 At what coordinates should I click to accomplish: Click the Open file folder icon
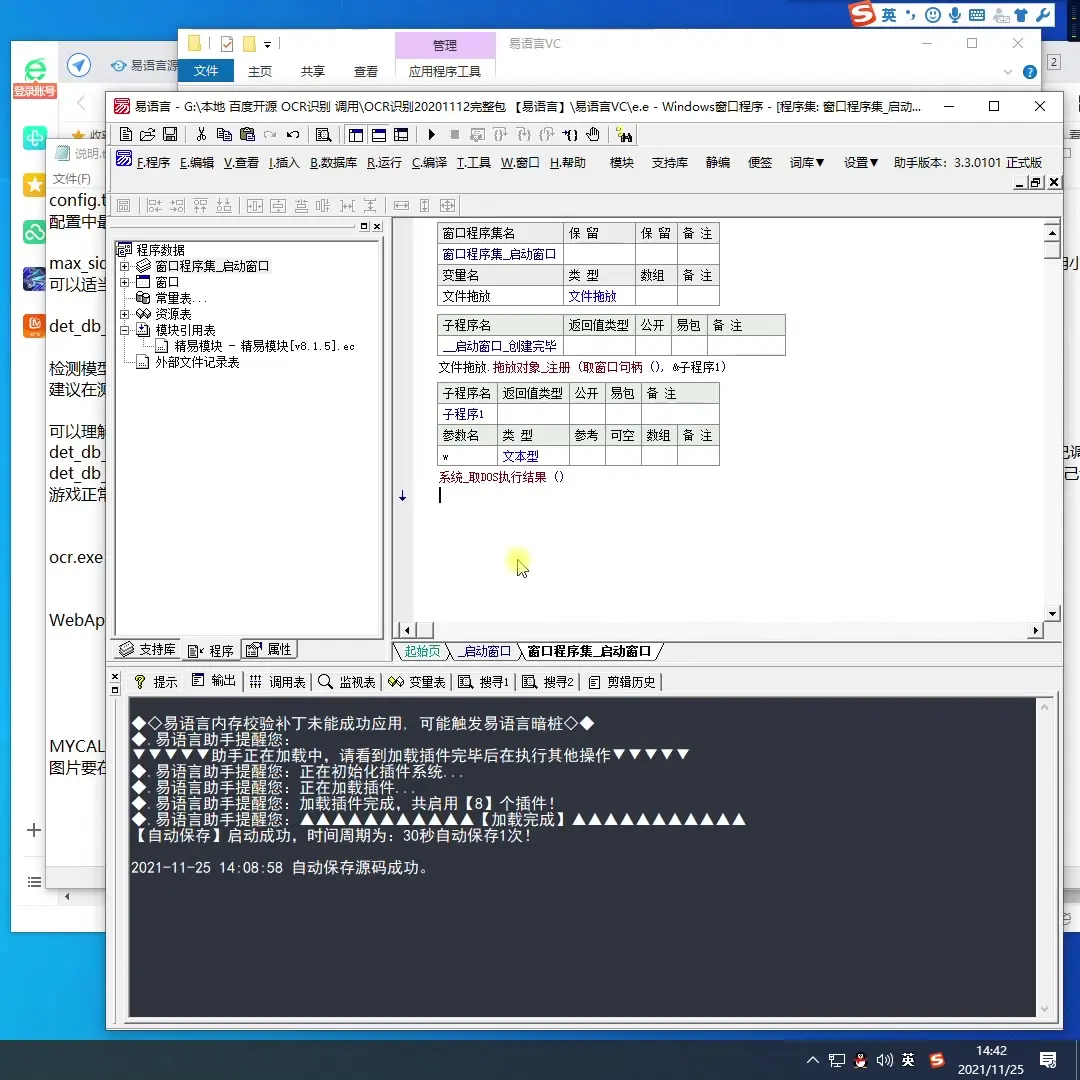point(147,134)
